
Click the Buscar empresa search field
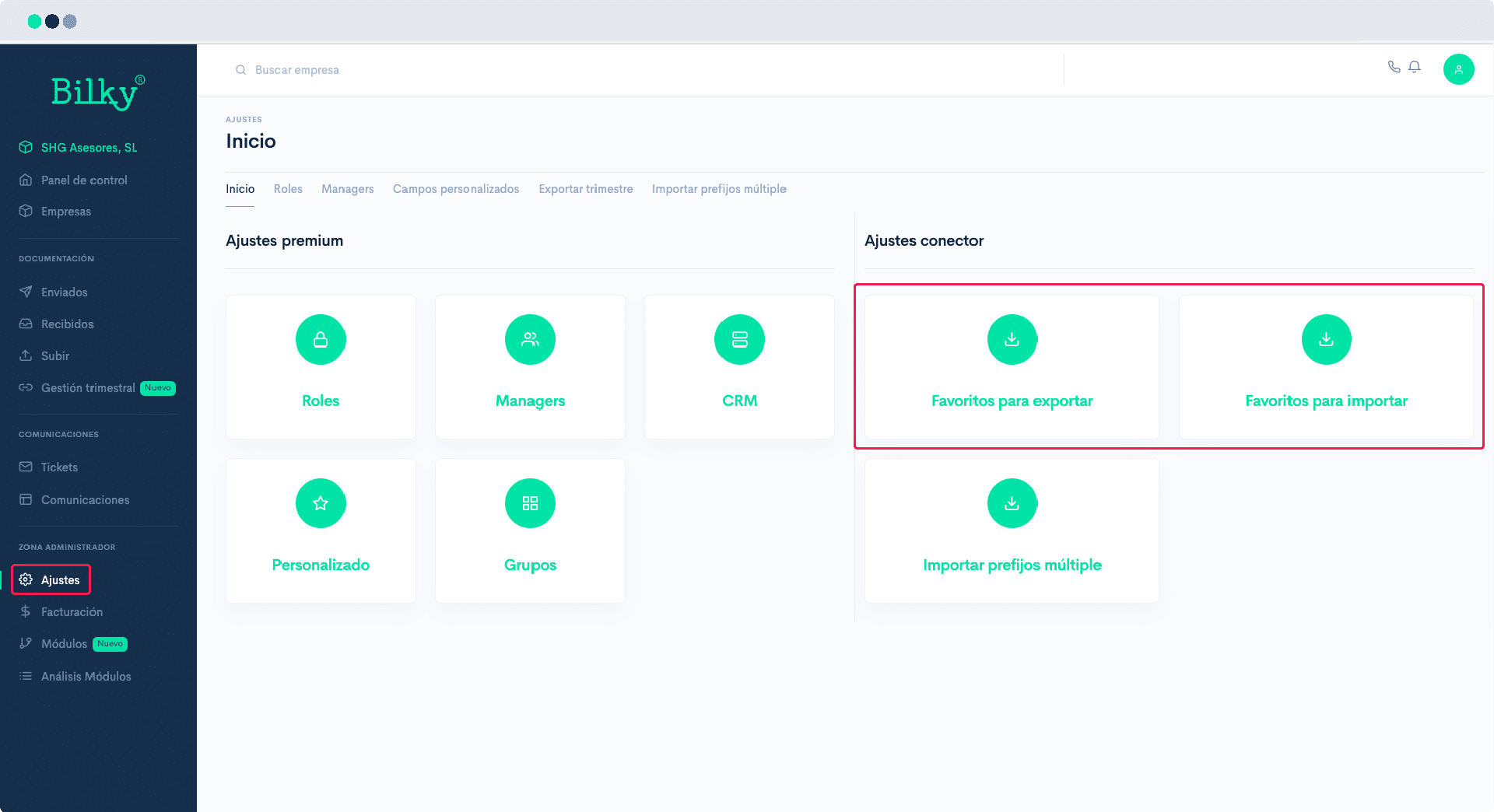[646, 70]
